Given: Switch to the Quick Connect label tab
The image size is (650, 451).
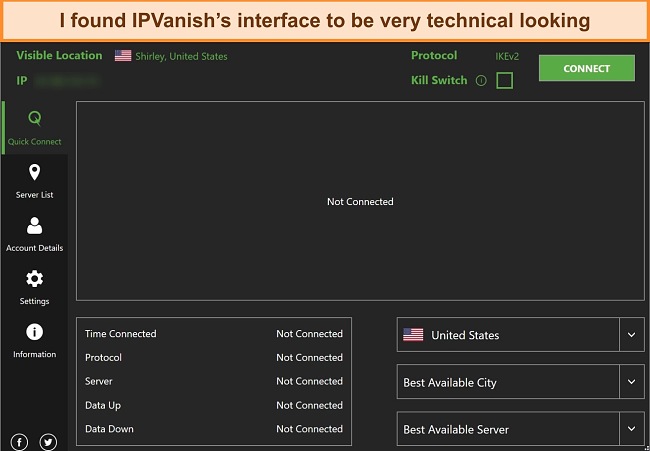Looking at the screenshot, I should coord(34,142).
